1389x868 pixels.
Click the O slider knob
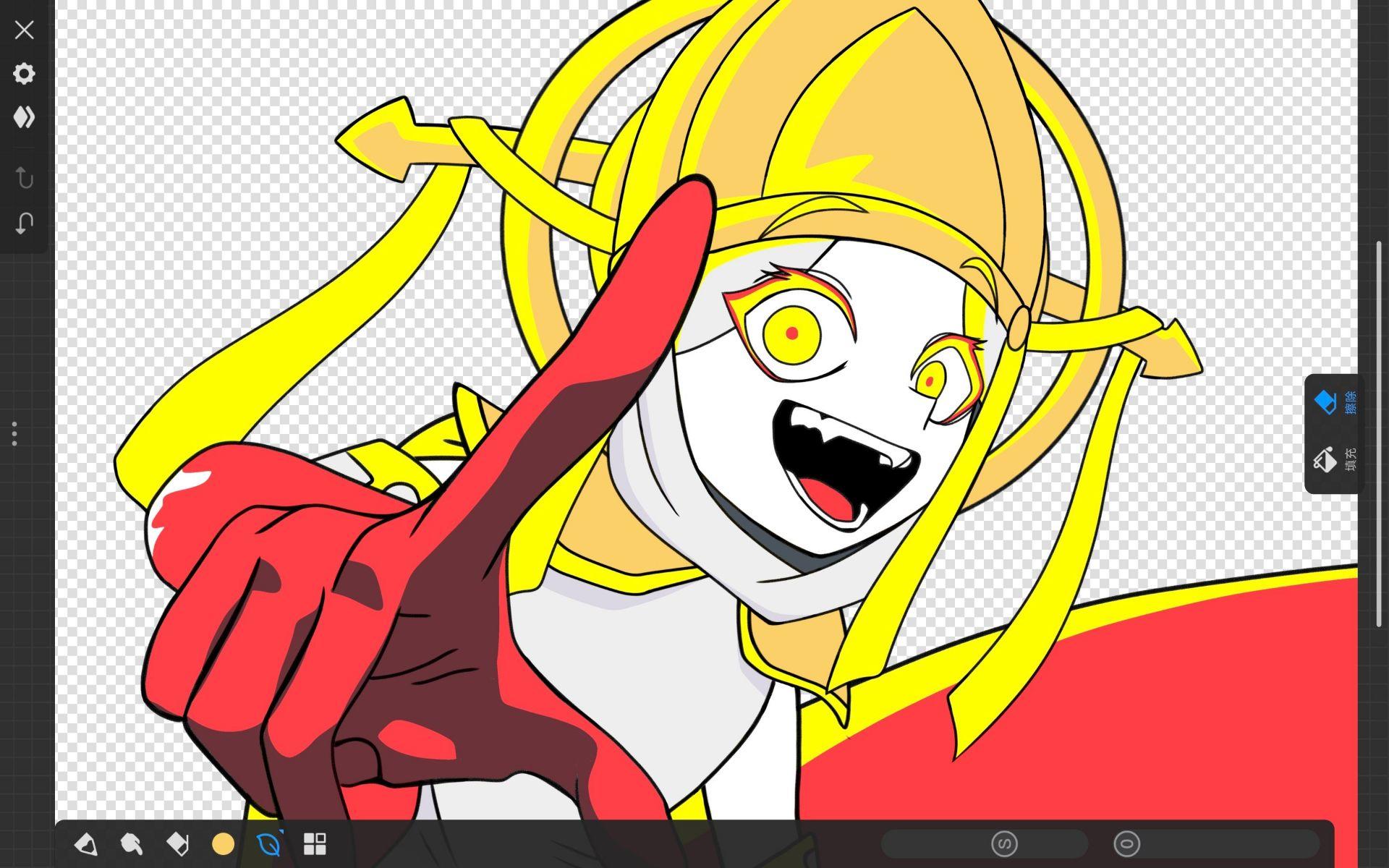pyautogui.click(x=1126, y=843)
